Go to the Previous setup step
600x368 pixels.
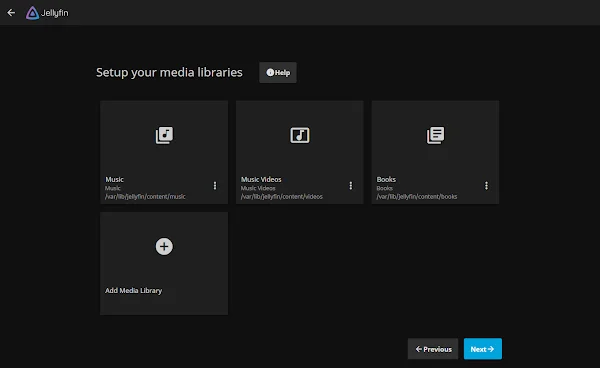(x=433, y=349)
